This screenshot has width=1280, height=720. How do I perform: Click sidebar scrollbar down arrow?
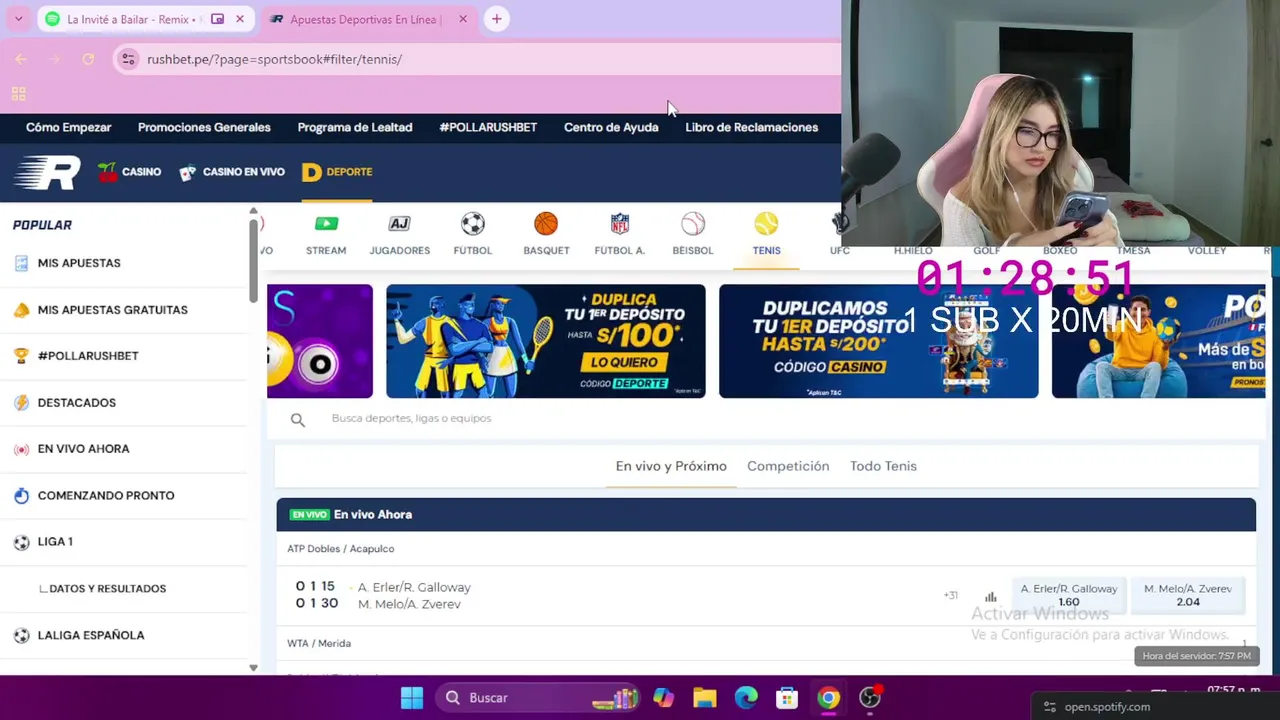(253, 668)
